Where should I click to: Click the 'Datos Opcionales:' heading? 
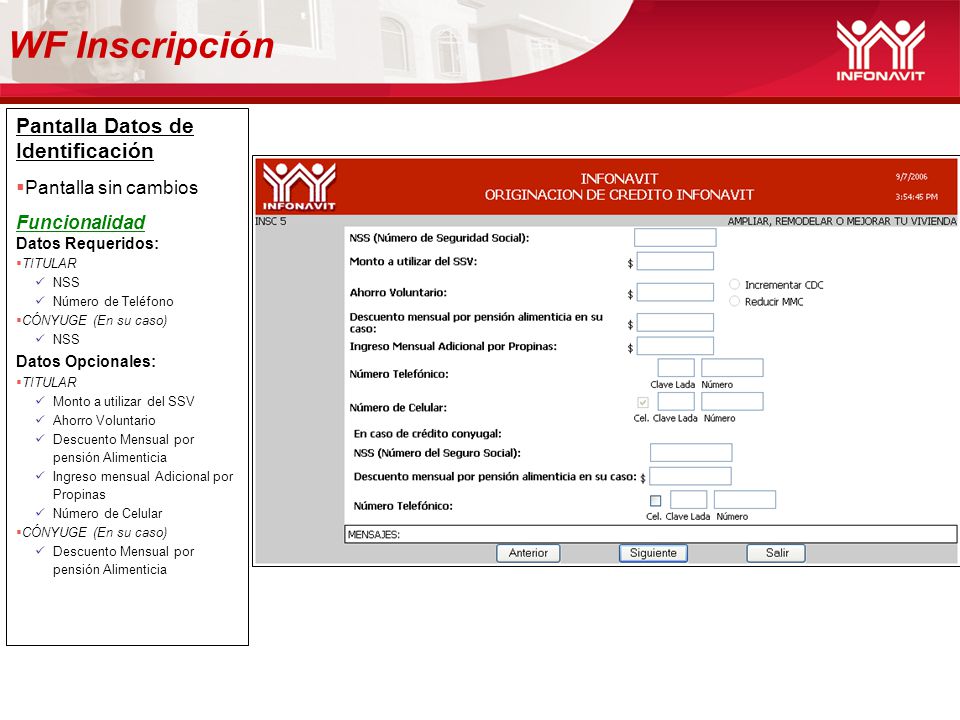(x=86, y=362)
